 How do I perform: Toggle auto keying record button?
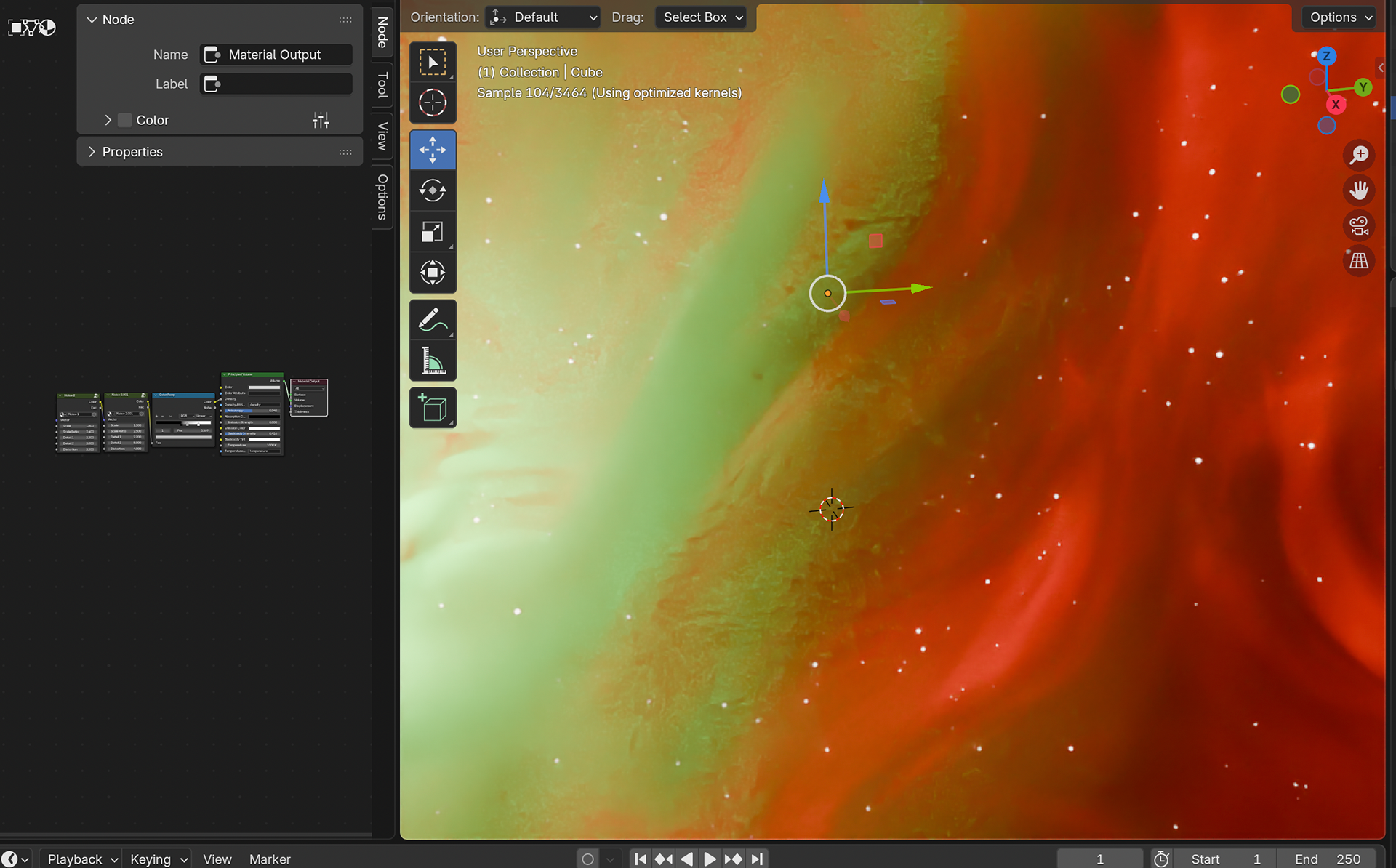[588, 859]
